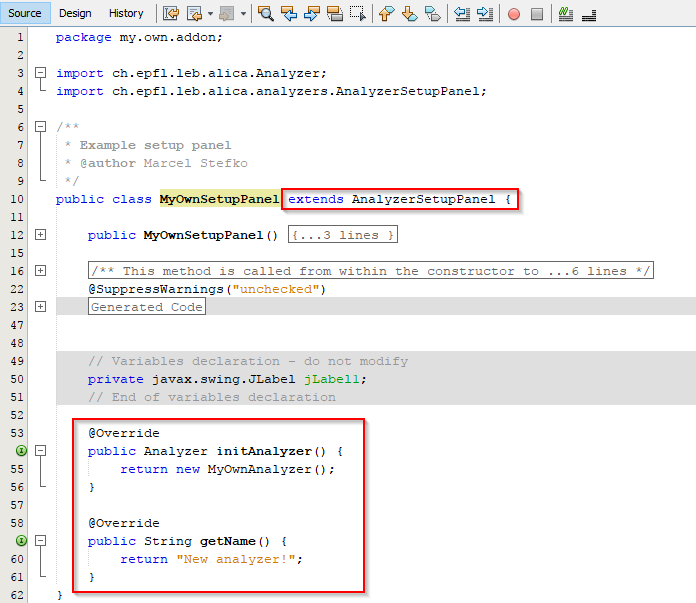Open the Forward history dropdown arrow
Screen dimensions: 696x603
pos(243,14)
